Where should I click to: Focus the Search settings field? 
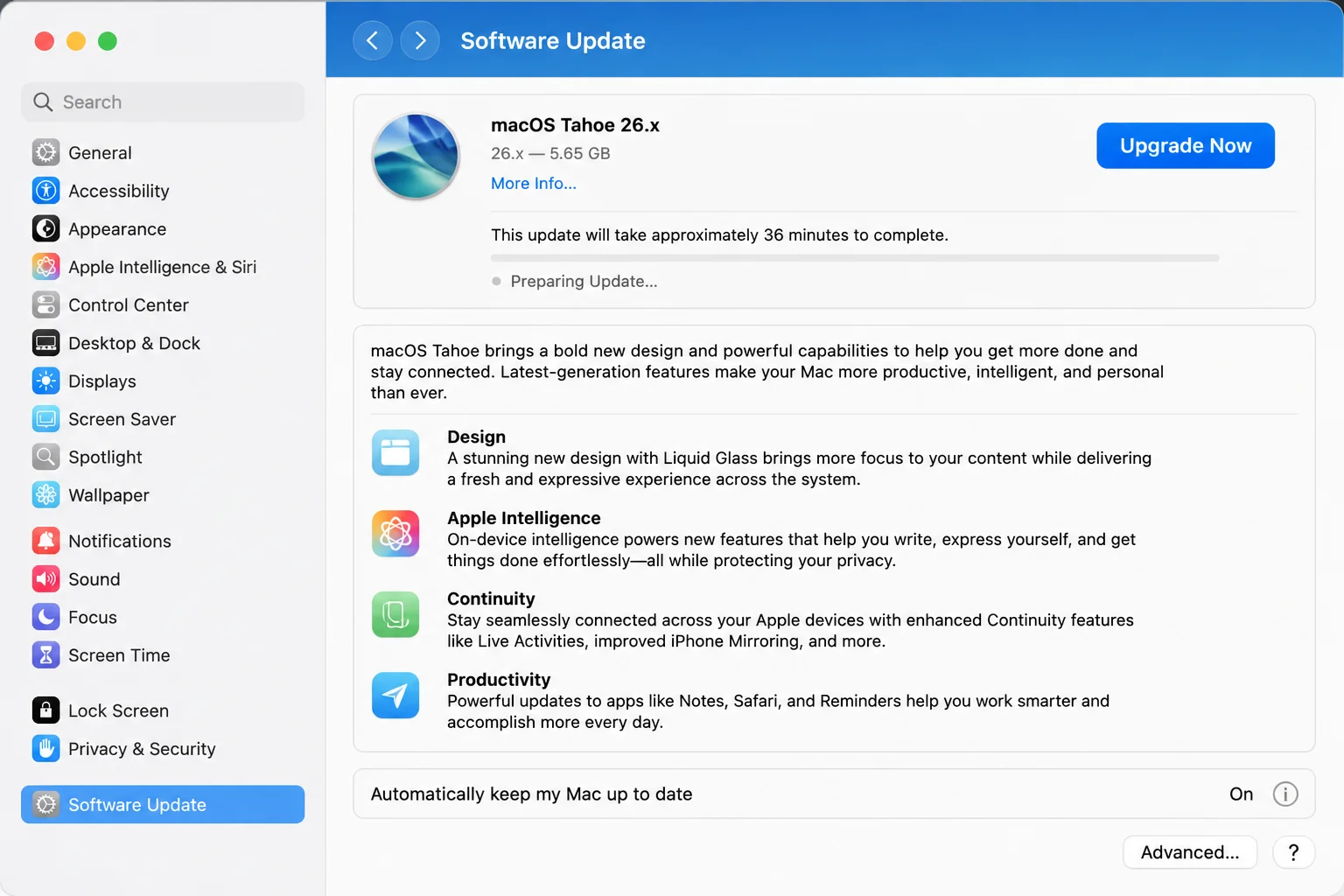pos(163,102)
